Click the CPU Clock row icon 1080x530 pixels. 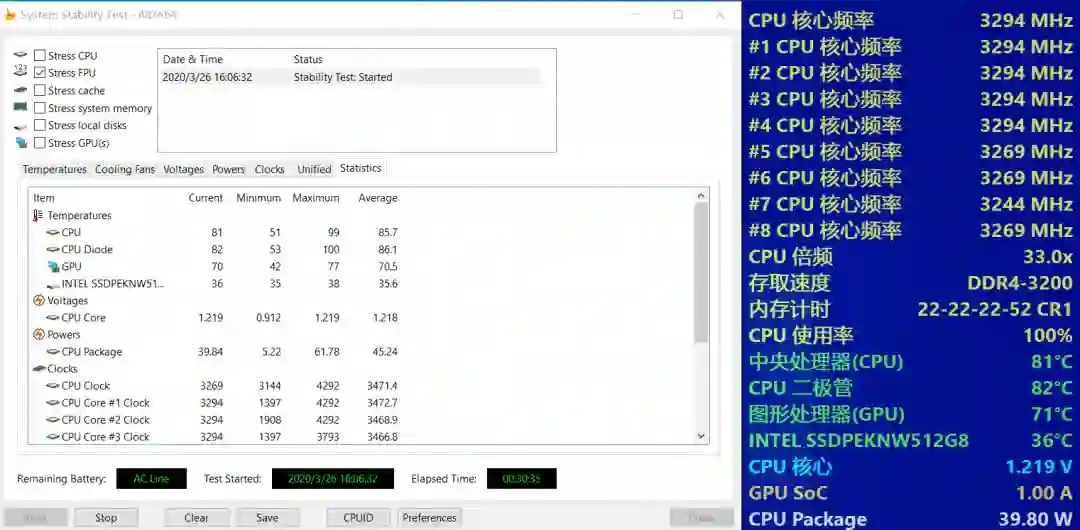[x=52, y=386]
